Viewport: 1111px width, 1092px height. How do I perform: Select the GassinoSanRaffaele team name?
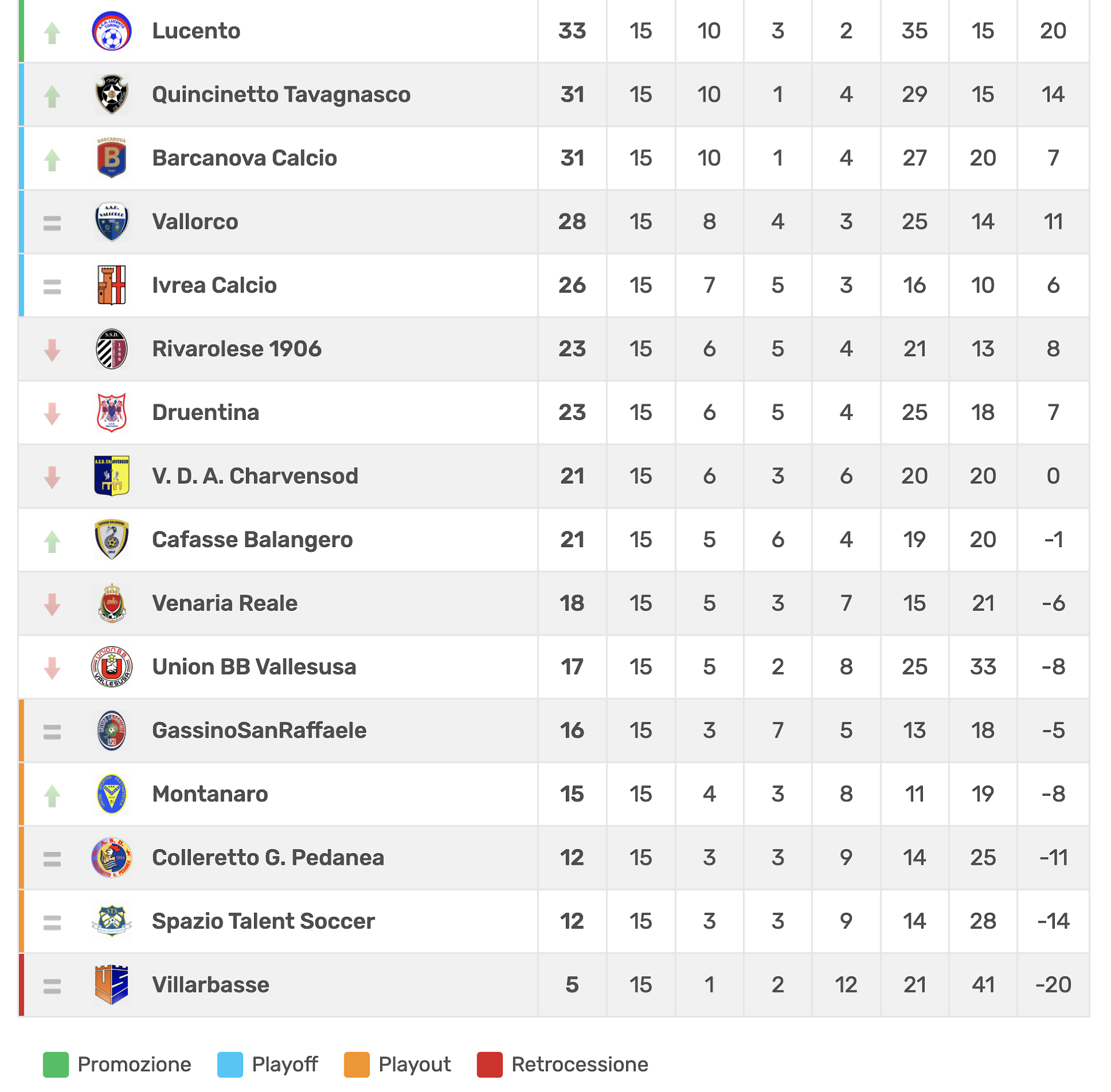[259, 731]
